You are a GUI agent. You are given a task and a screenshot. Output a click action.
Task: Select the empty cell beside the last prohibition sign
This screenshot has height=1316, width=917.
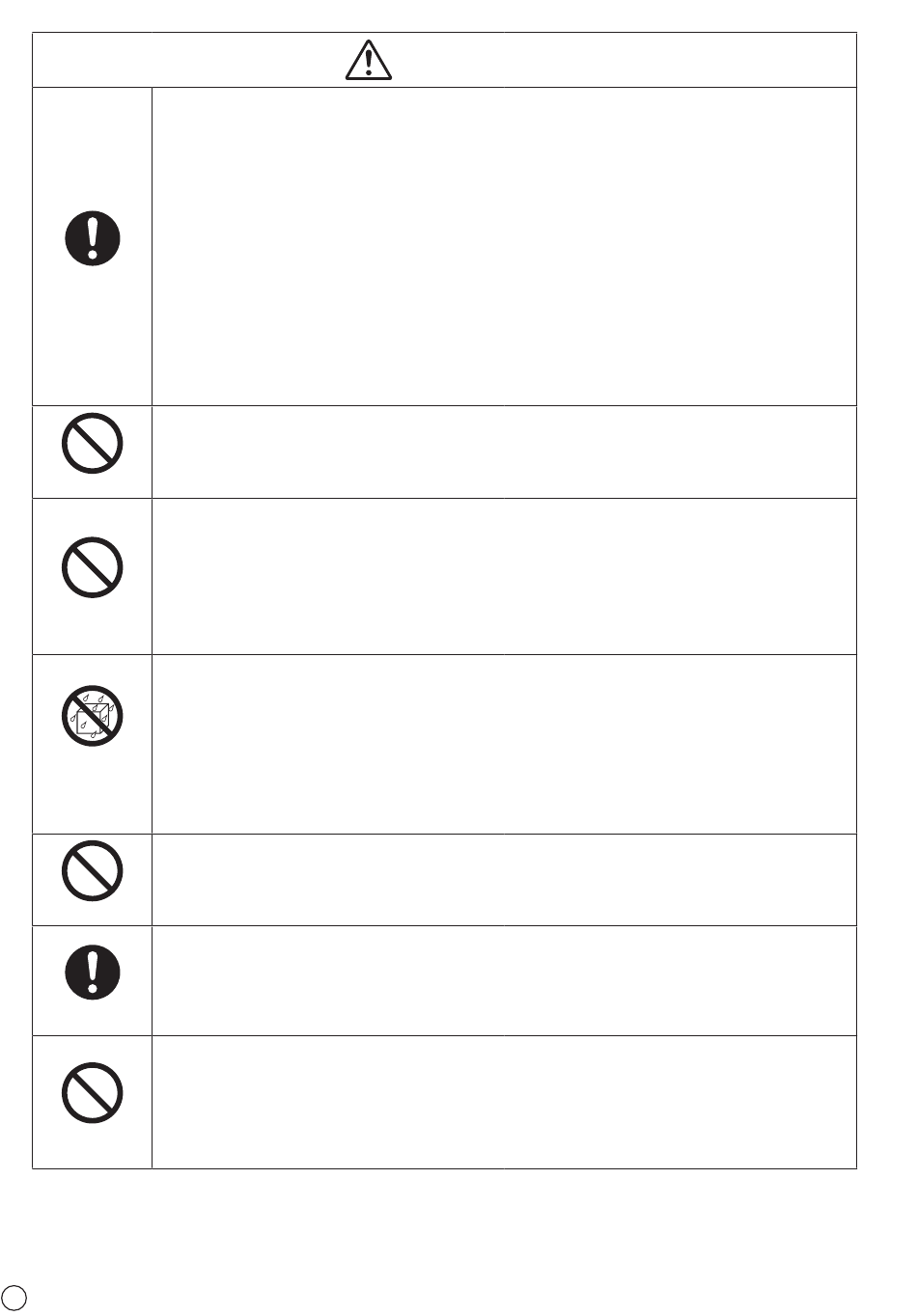pyautogui.click(x=504, y=1102)
